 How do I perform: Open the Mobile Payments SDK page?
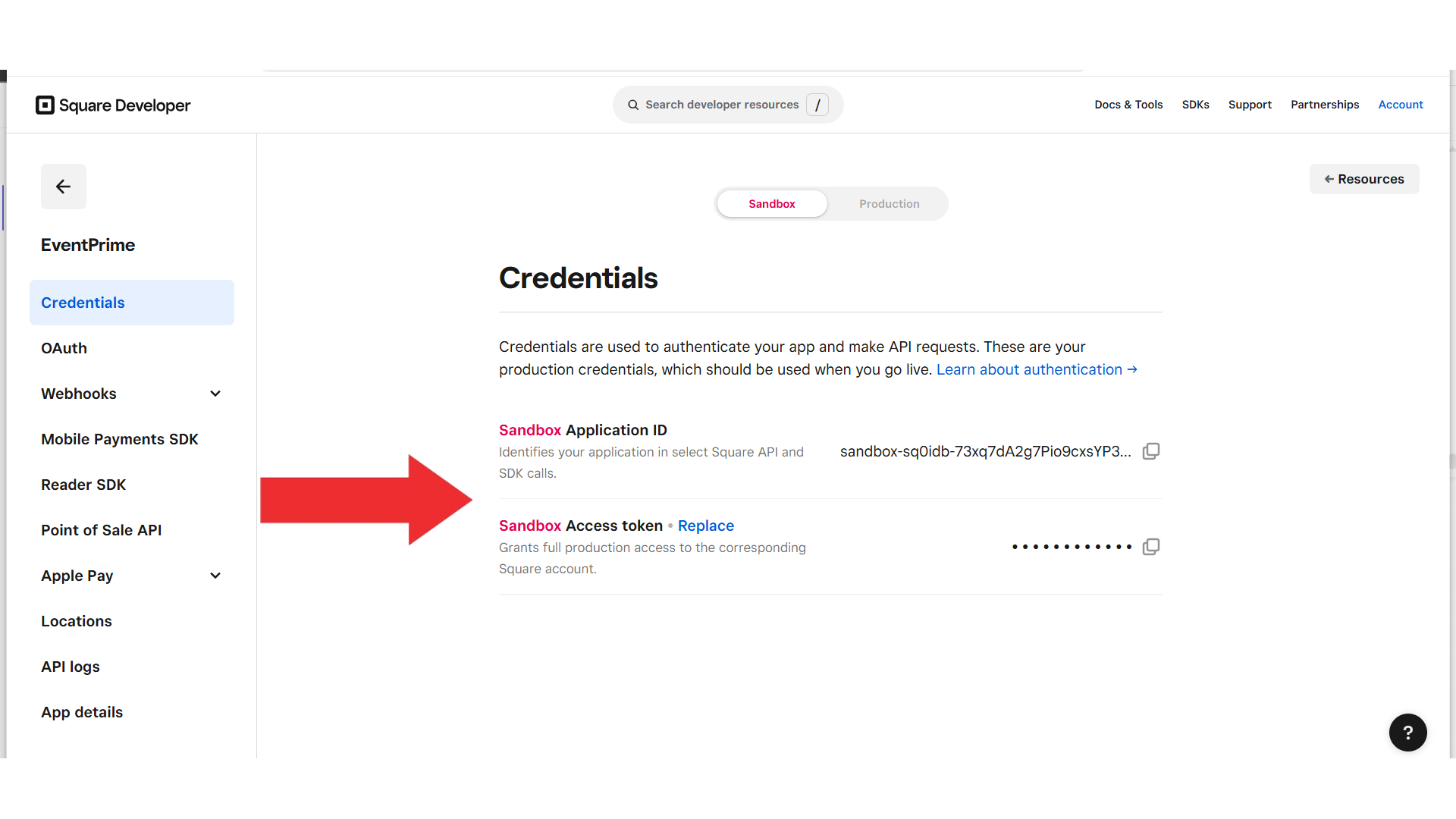point(120,439)
